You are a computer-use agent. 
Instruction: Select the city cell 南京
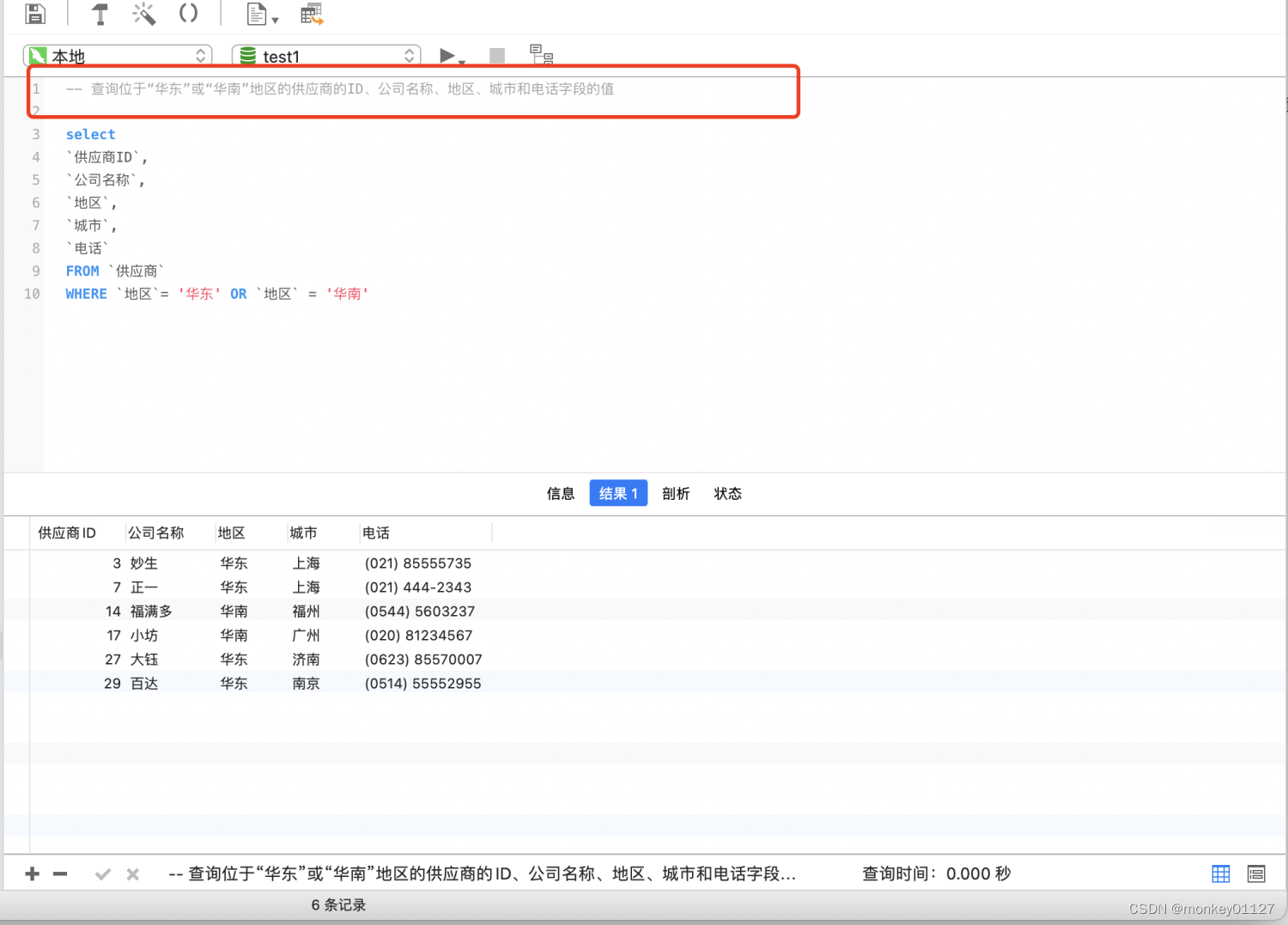point(306,684)
